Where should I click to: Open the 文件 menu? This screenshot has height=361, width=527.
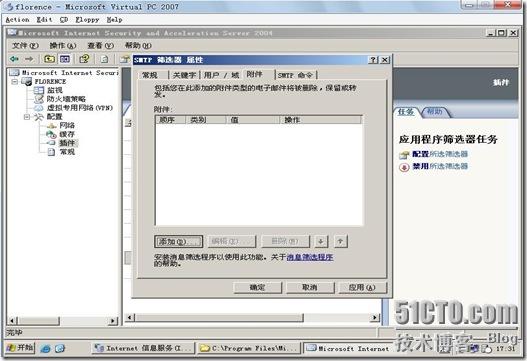pyautogui.click(x=25, y=45)
